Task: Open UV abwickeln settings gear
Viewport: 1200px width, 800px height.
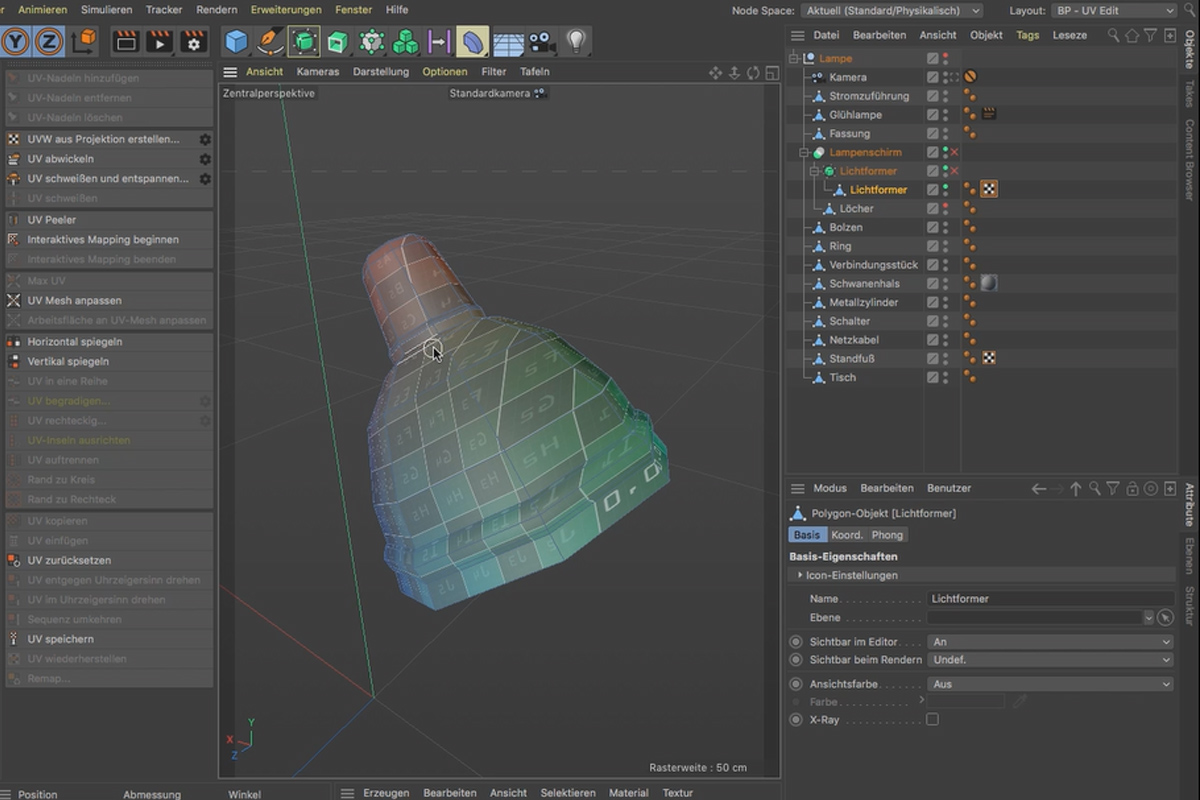Action: pos(205,159)
